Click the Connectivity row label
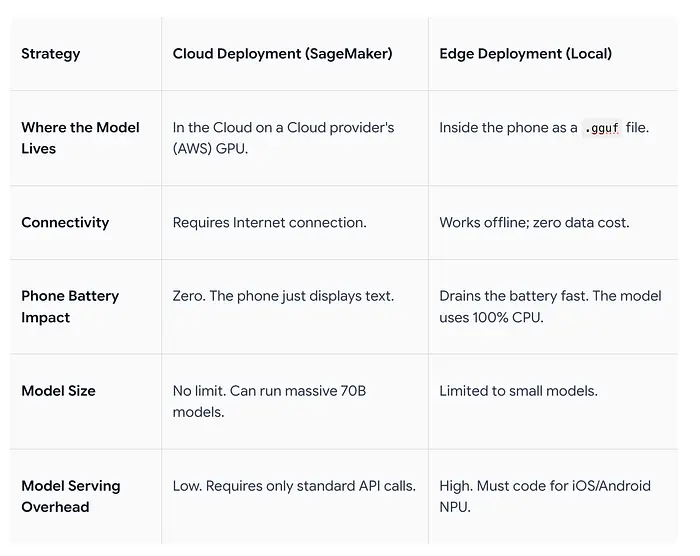Screen dimensions: 700x556 pos(65,223)
